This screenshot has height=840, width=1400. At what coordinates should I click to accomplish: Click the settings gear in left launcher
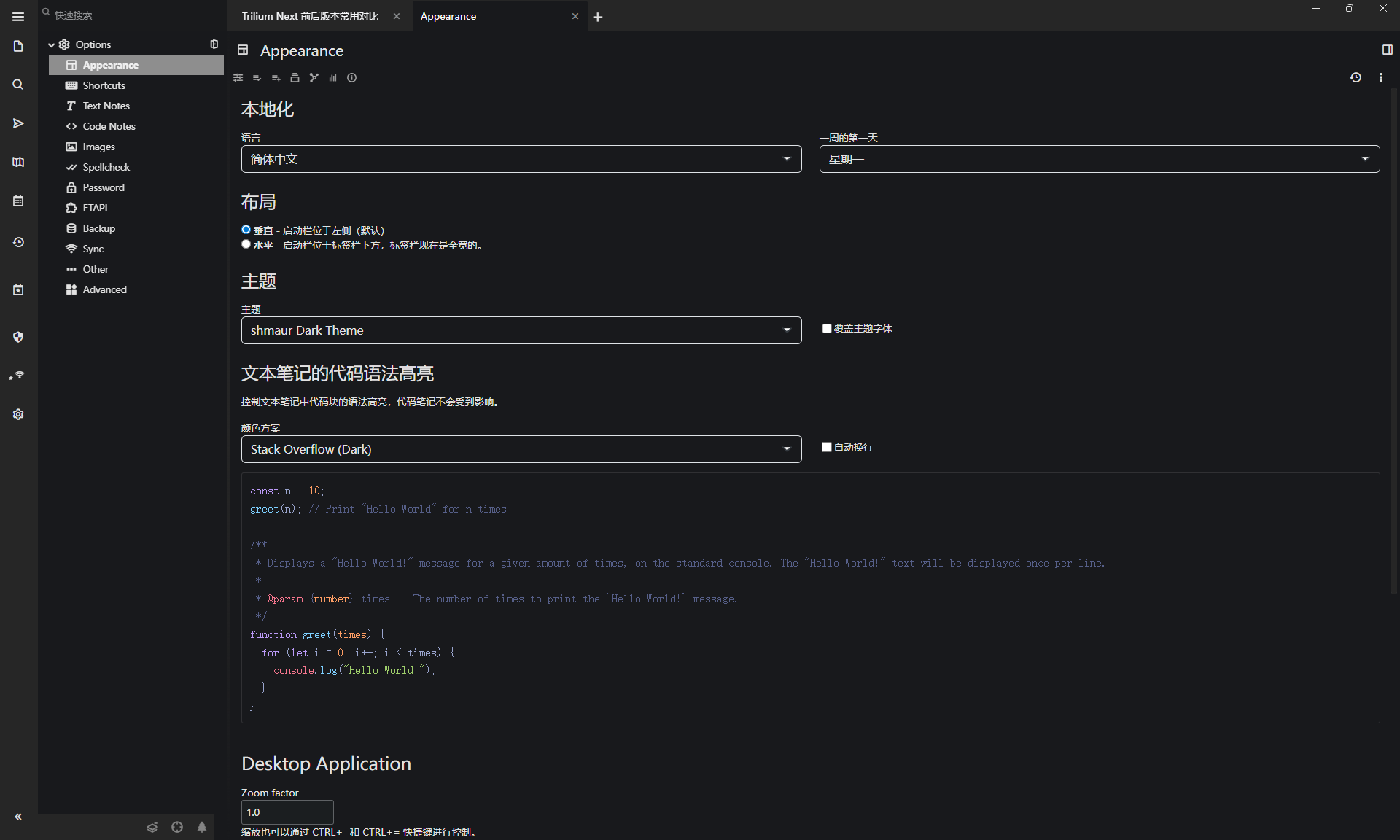pos(18,414)
